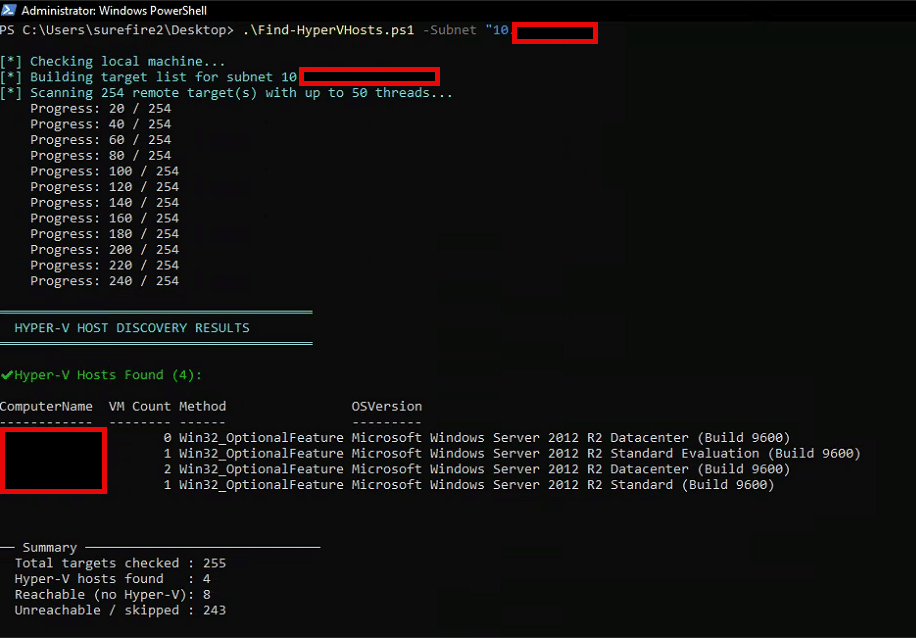Click the 'HYPER-V HOST DISCOVERY RESULTS' heading
The image size is (916, 638).
click(132, 328)
